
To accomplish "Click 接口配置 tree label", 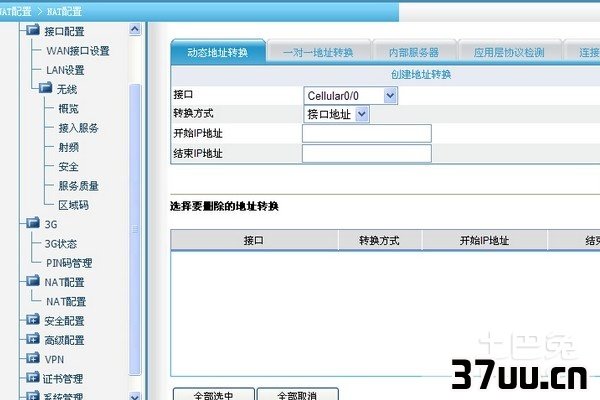I will click(64, 31).
